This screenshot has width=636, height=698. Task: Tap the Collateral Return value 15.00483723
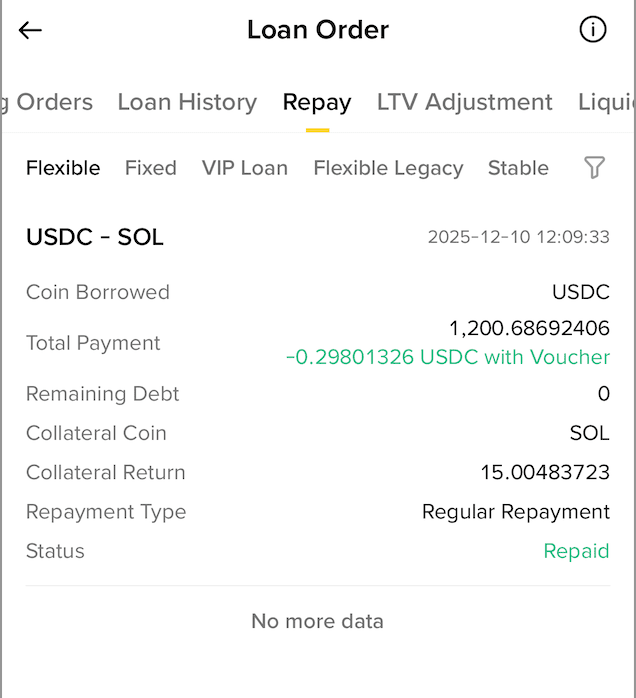(x=545, y=472)
